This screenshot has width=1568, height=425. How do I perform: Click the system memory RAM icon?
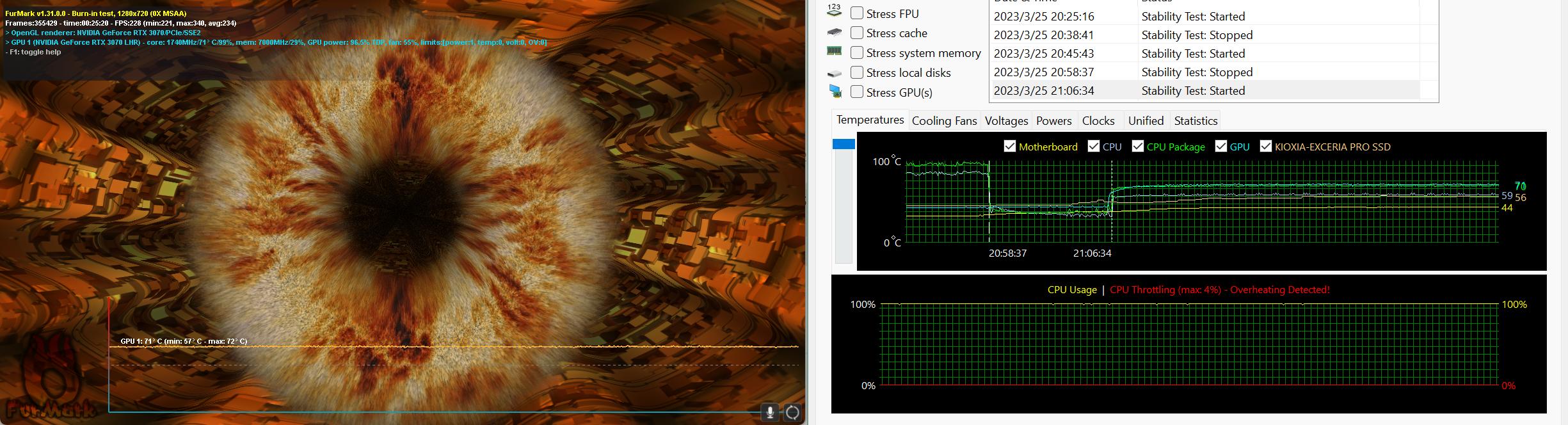(x=835, y=51)
